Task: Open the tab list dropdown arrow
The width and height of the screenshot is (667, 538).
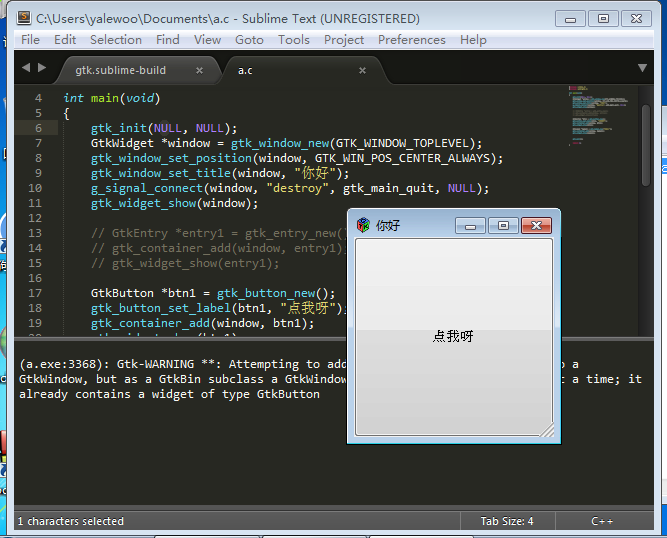Action: click(x=642, y=68)
